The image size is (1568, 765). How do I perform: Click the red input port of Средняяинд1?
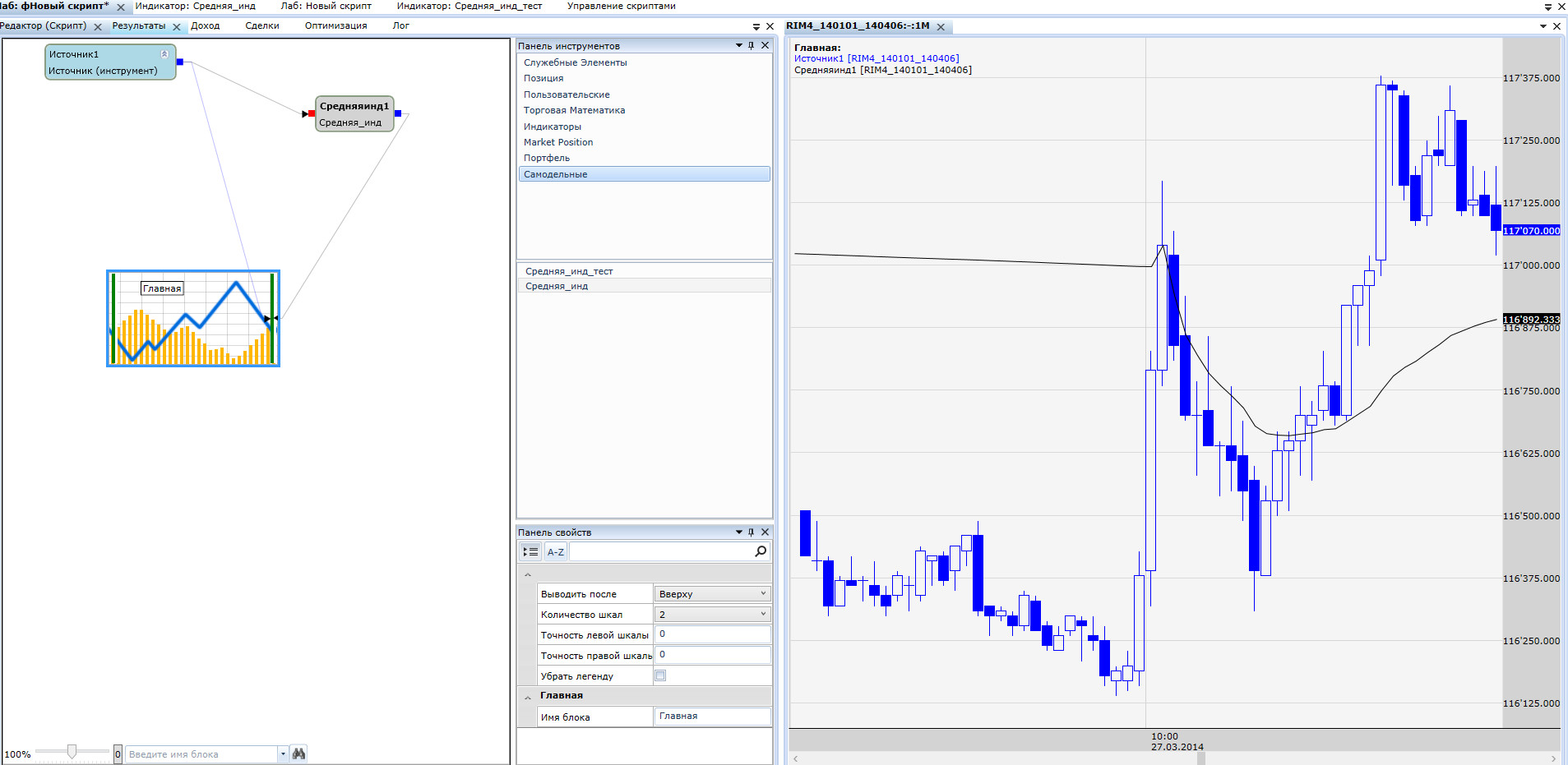[312, 113]
